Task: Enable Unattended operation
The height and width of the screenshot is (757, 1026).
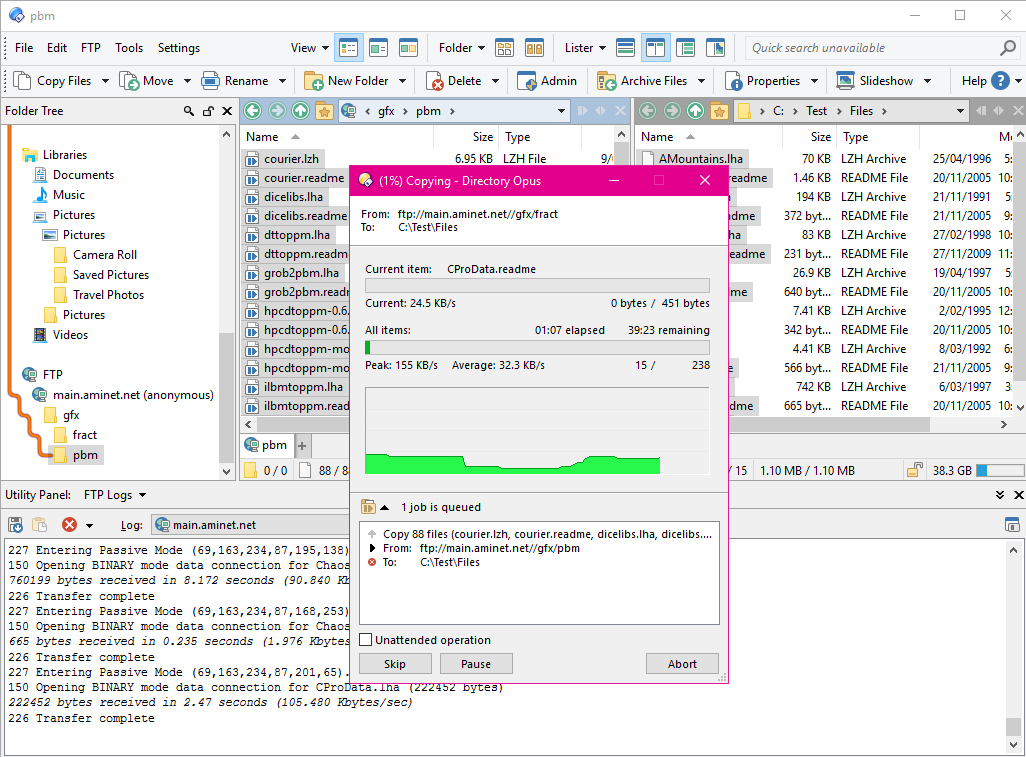Action: [x=366, y=639]
